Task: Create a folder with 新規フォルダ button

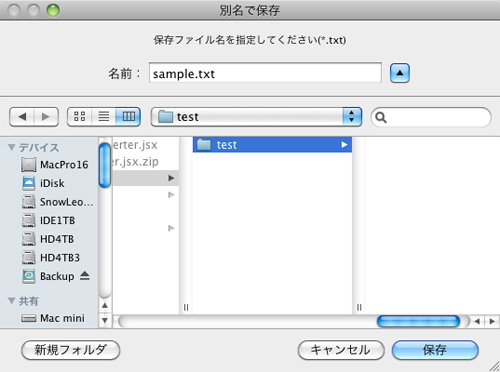Action: tap(71, 350)
